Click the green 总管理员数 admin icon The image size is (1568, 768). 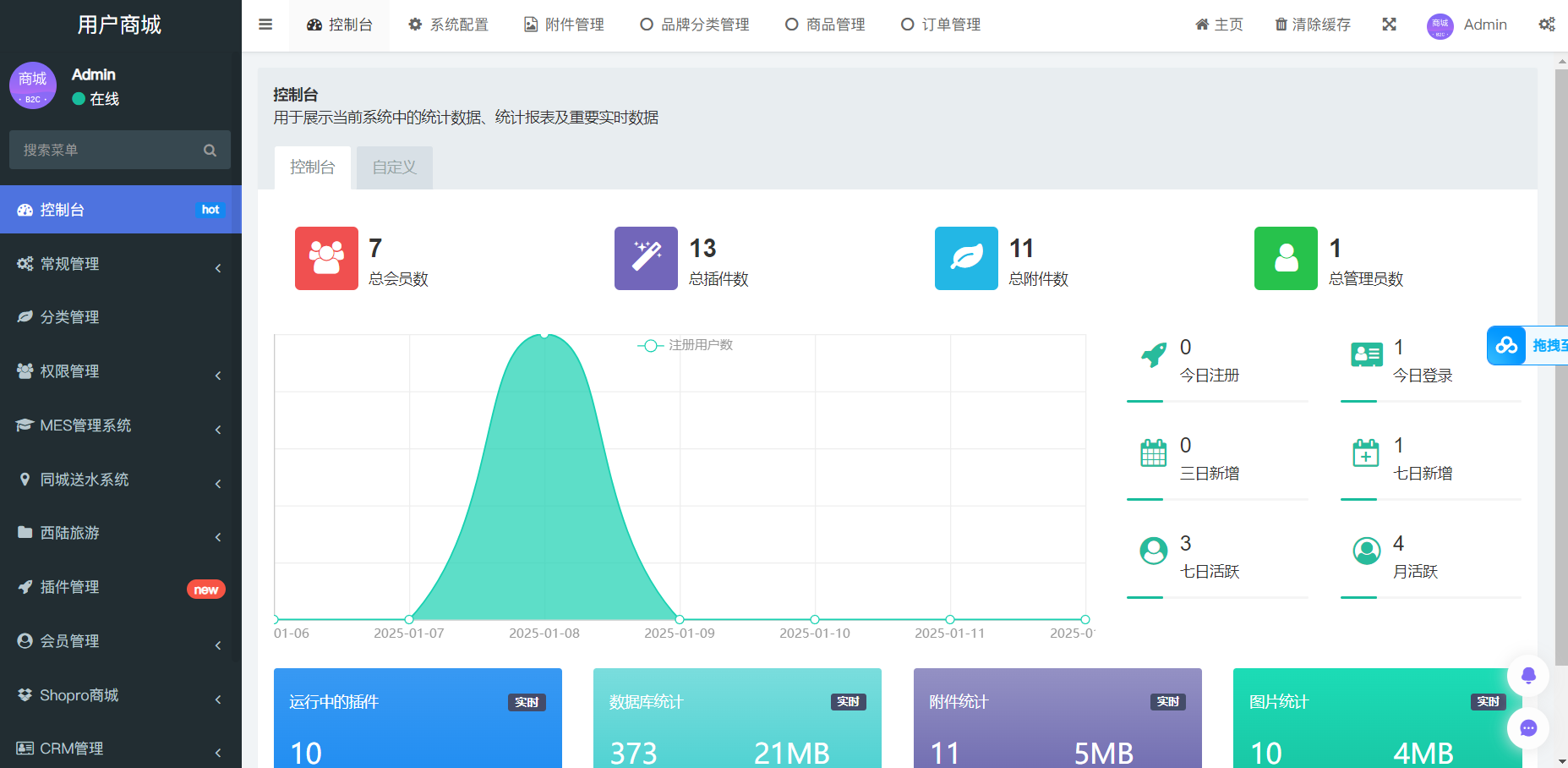coord(1286,259)
